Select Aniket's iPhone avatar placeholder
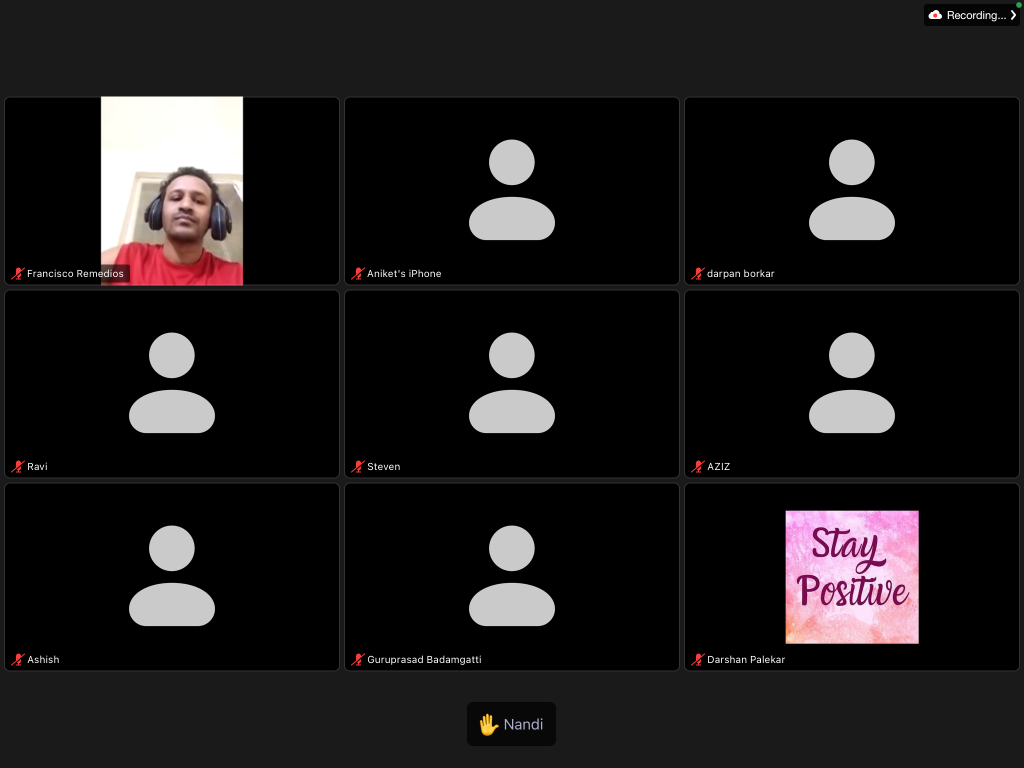This screenshot has height=768, width=1024. coord(511,190)
